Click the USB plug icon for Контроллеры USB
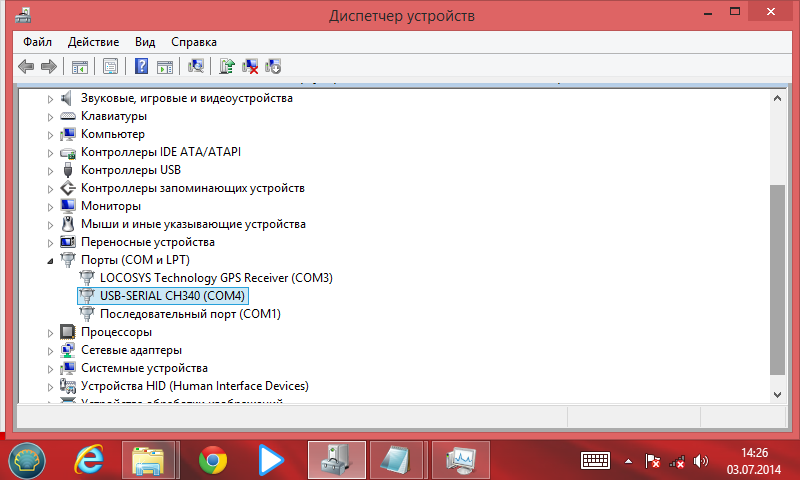Screen dimensions: 800x480 (67, 170)
